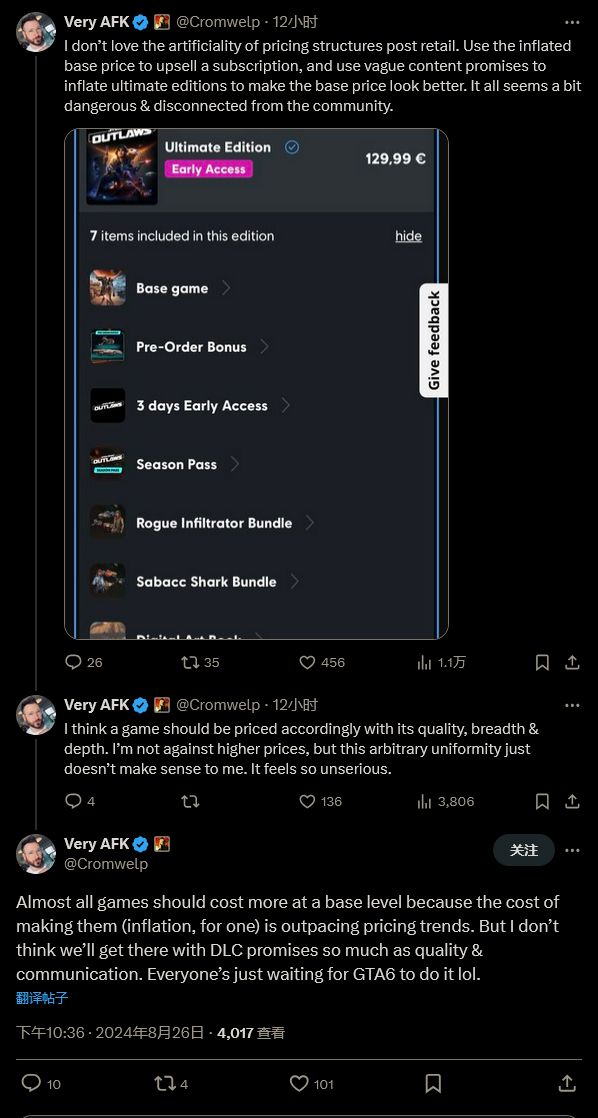598x1118 pixels.
Task: Toggle like on the tweet with 136 likes
Action: click(320, 801)
